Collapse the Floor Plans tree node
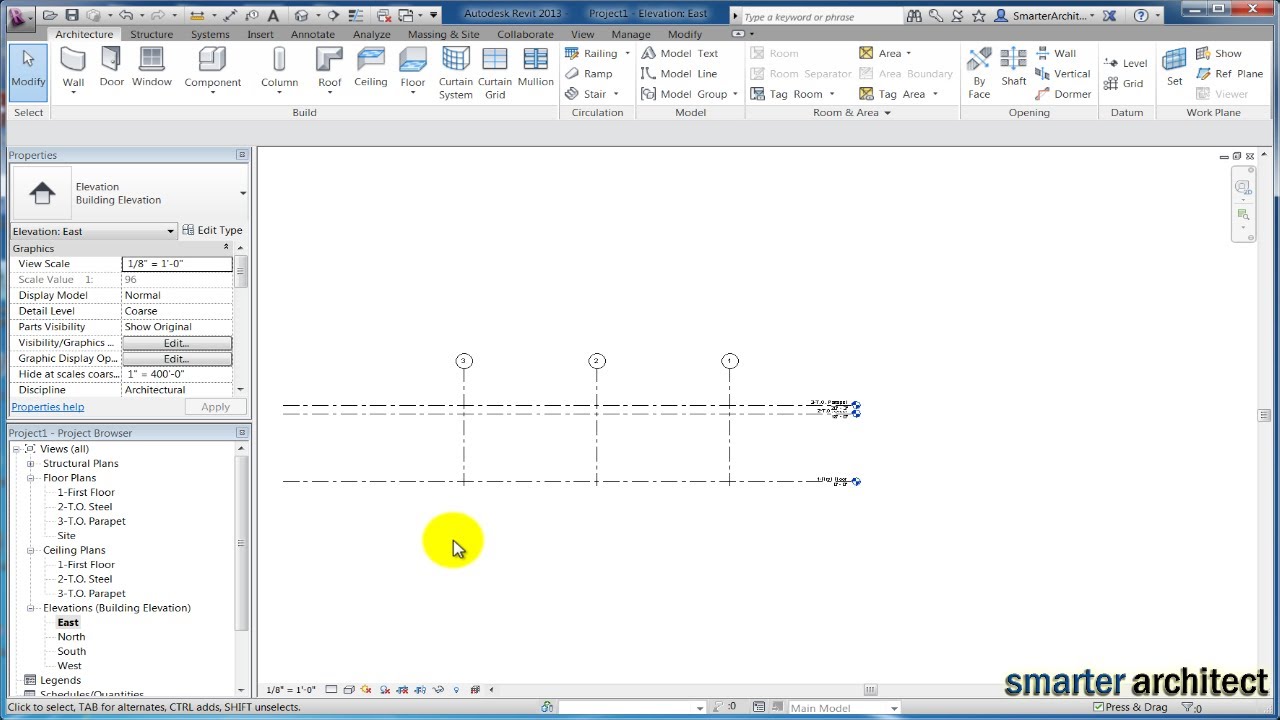1280x720 pixels. click(x=31, y=478)
